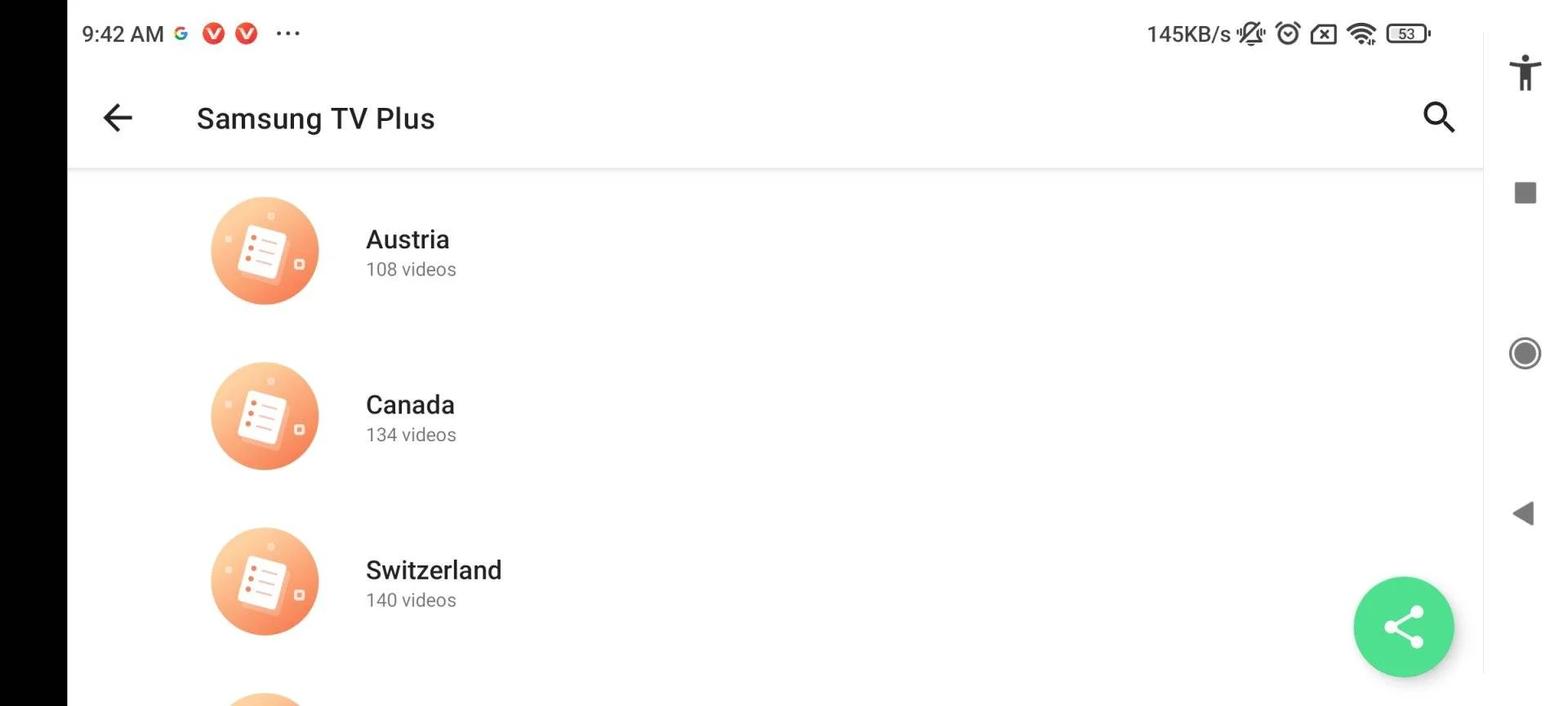Click the Samsung TV Plus title
This screenshot has width=1568, height=706.
point(315,118)
